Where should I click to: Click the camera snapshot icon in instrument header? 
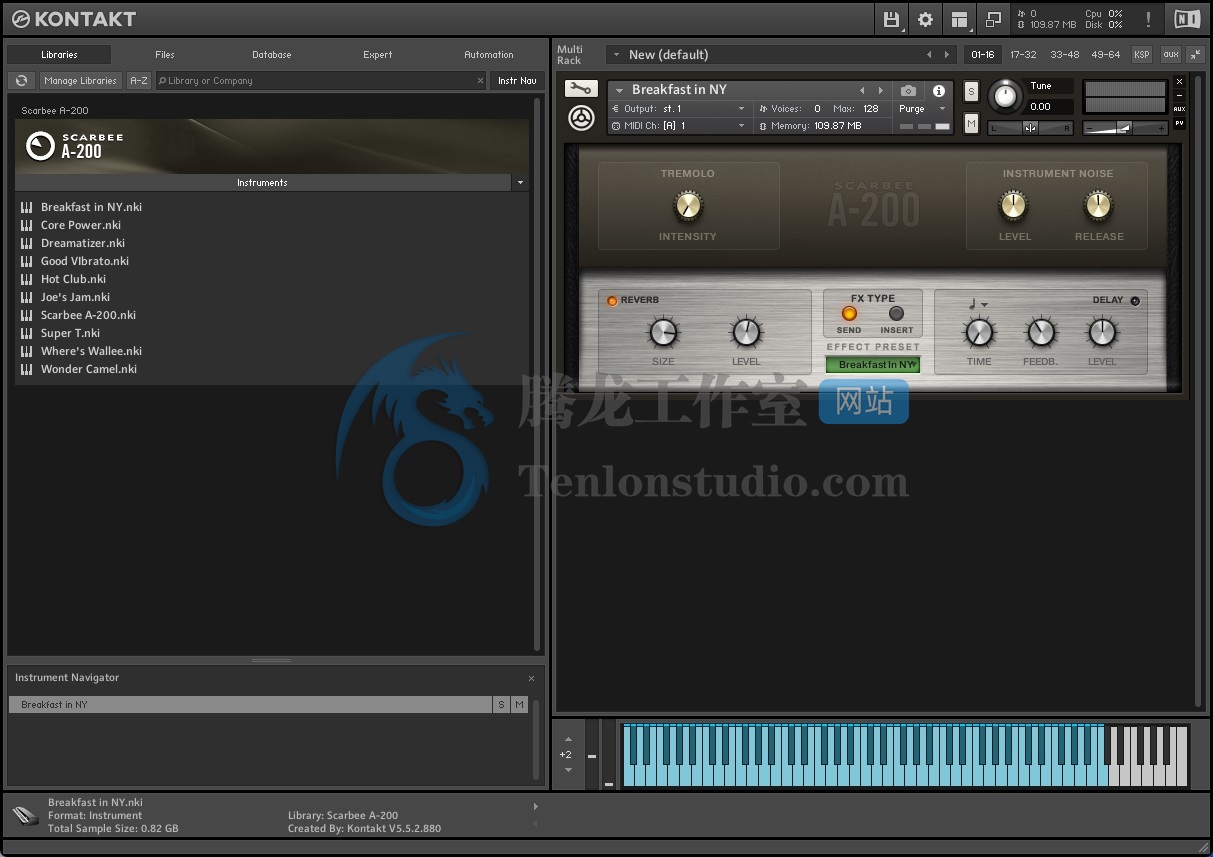click(x=909, y=89)
